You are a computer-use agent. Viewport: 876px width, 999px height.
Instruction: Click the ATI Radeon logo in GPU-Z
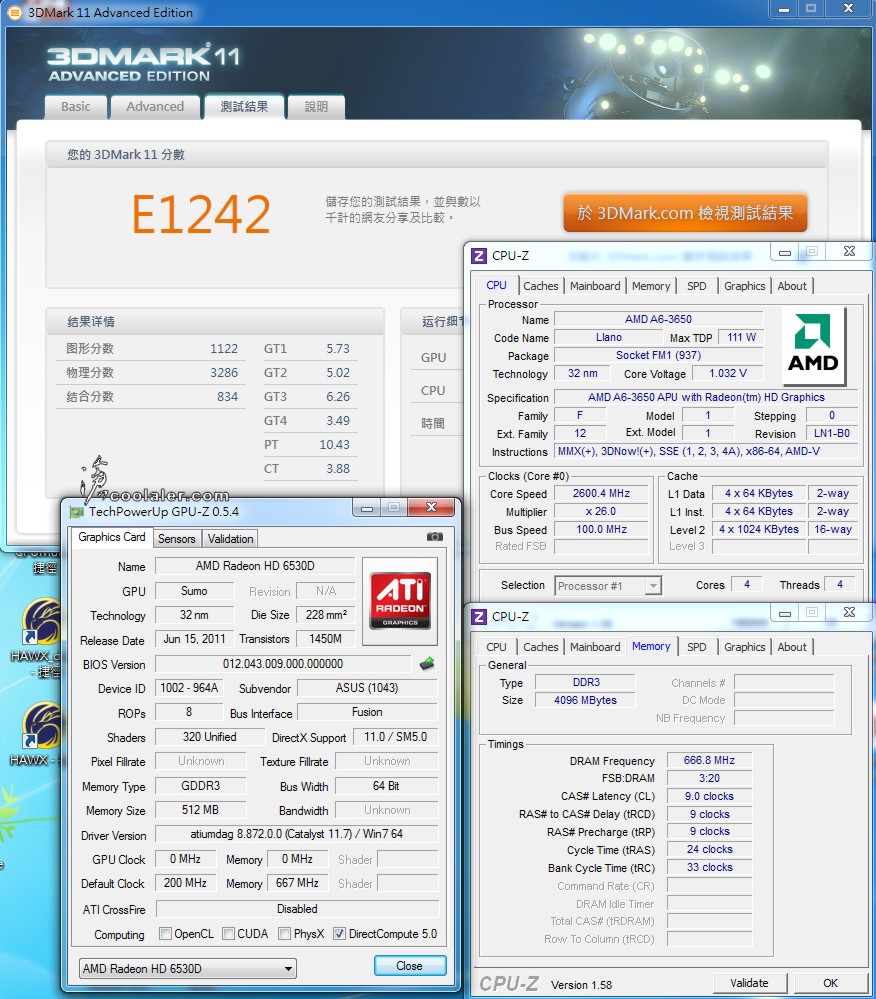[400, 601]
